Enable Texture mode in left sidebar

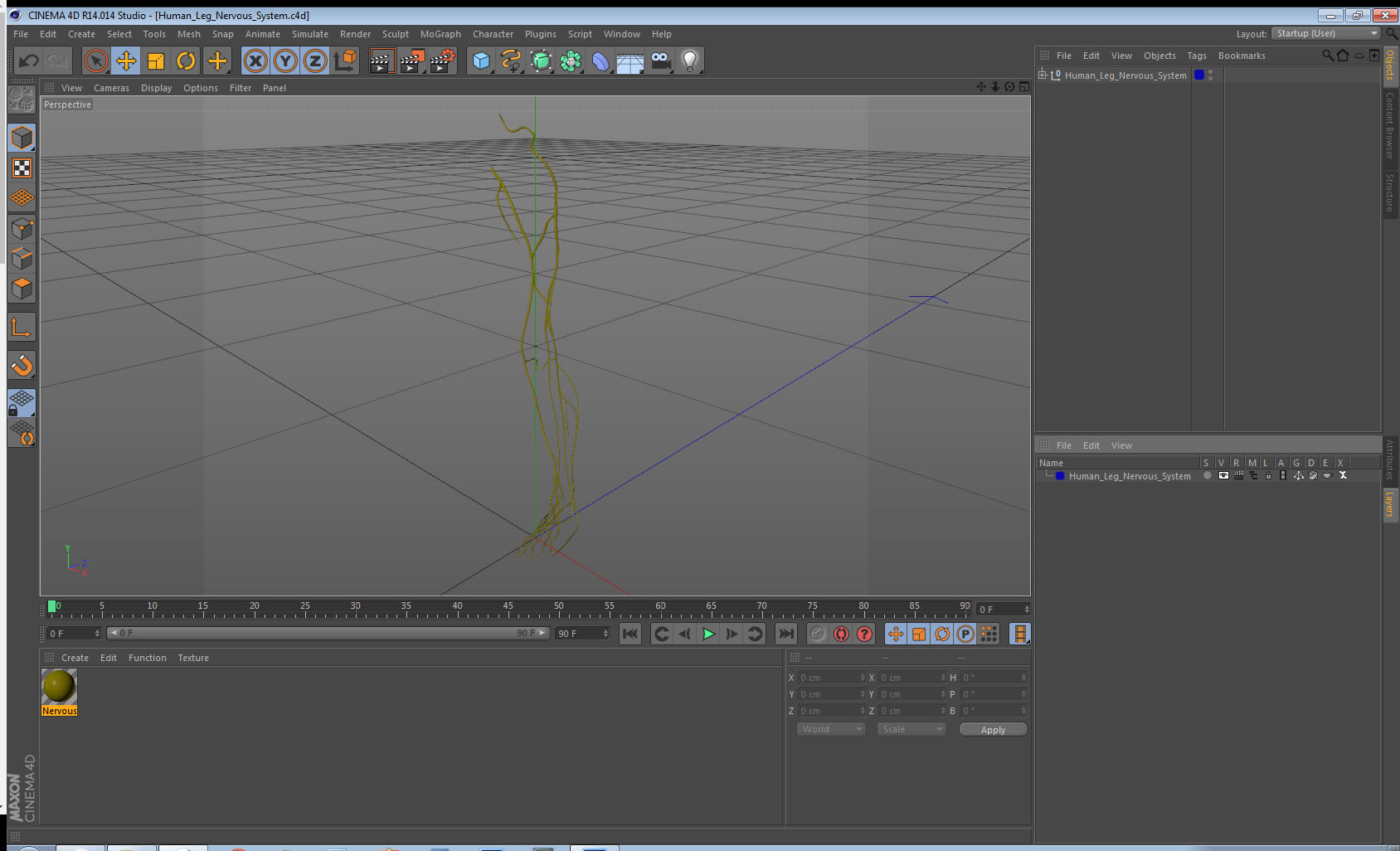click(x=22, y=168)
